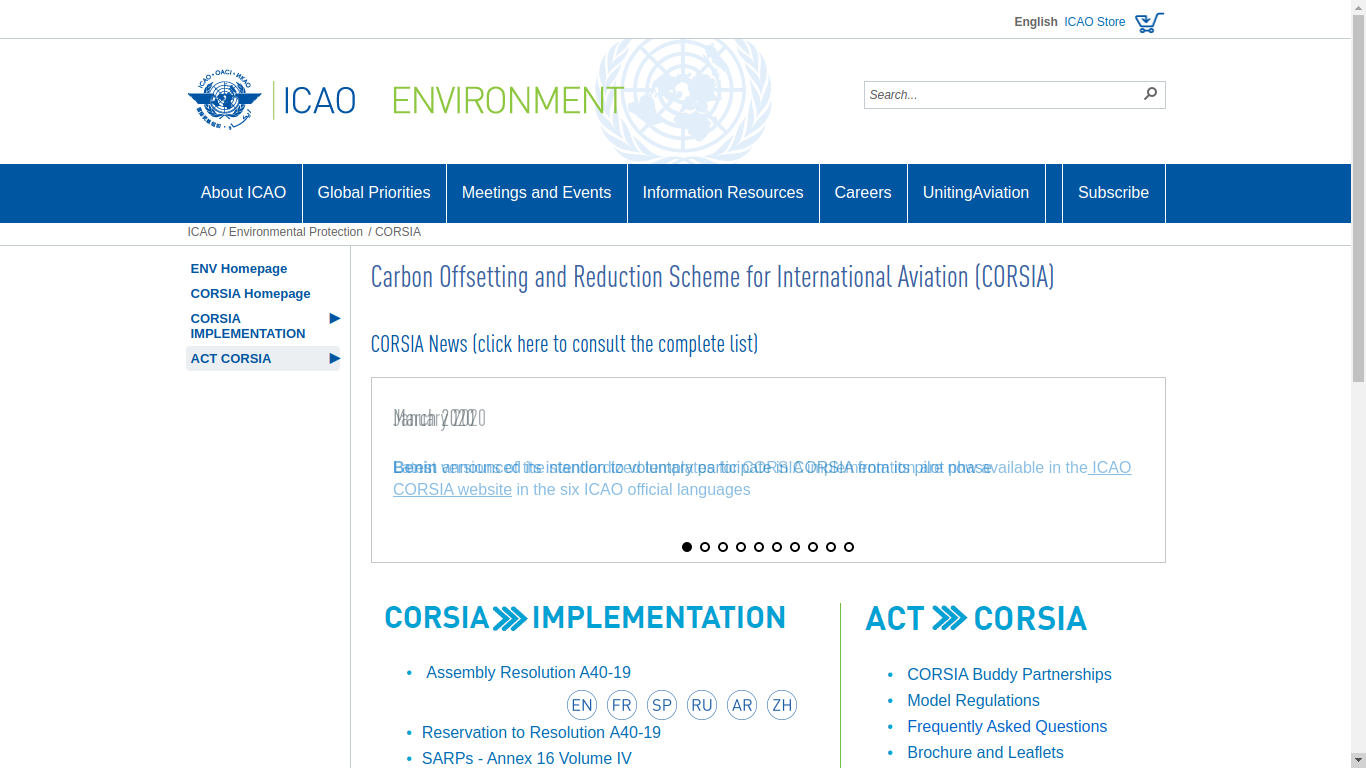This screenshot has width=1366, height=768.
Task: Select the AR language circle icon
Action: 742,705
